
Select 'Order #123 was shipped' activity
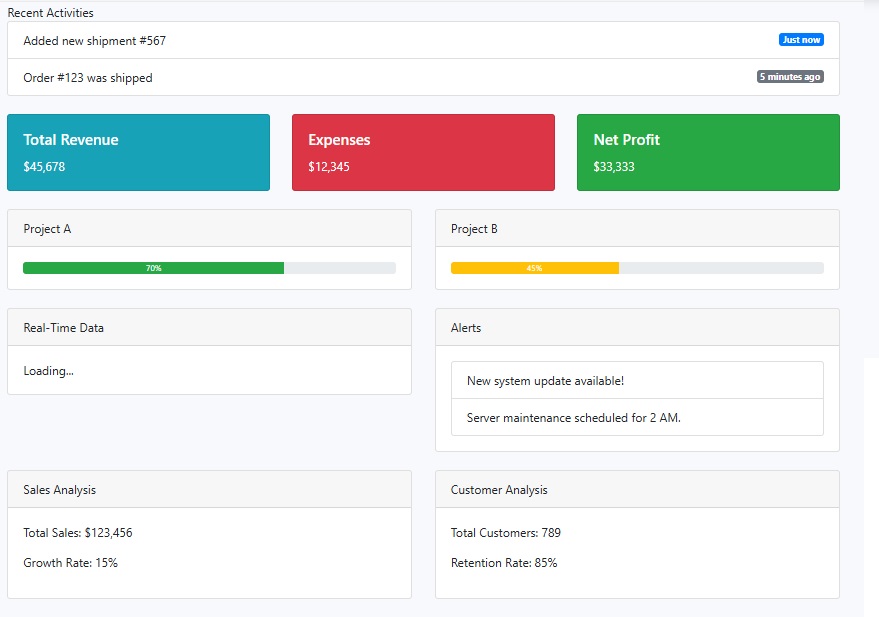(88, 78)
